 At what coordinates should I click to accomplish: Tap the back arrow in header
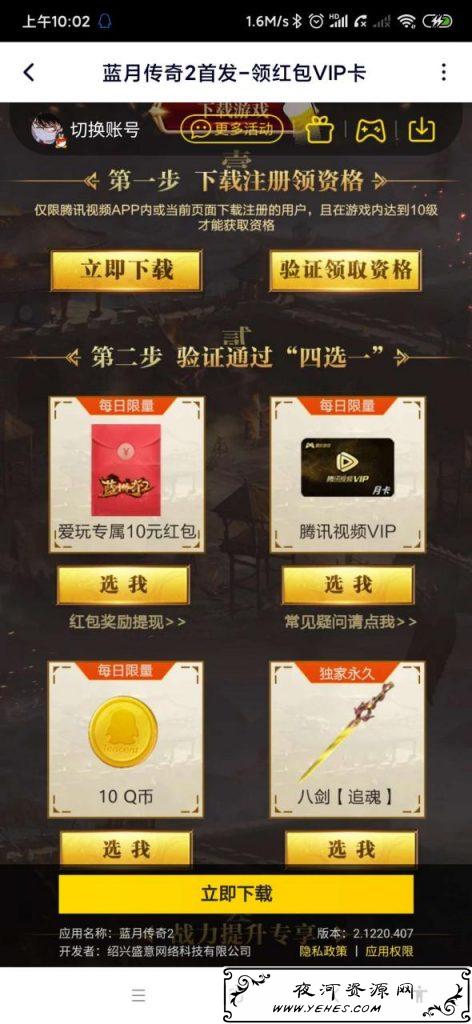[x=29, y=72]
